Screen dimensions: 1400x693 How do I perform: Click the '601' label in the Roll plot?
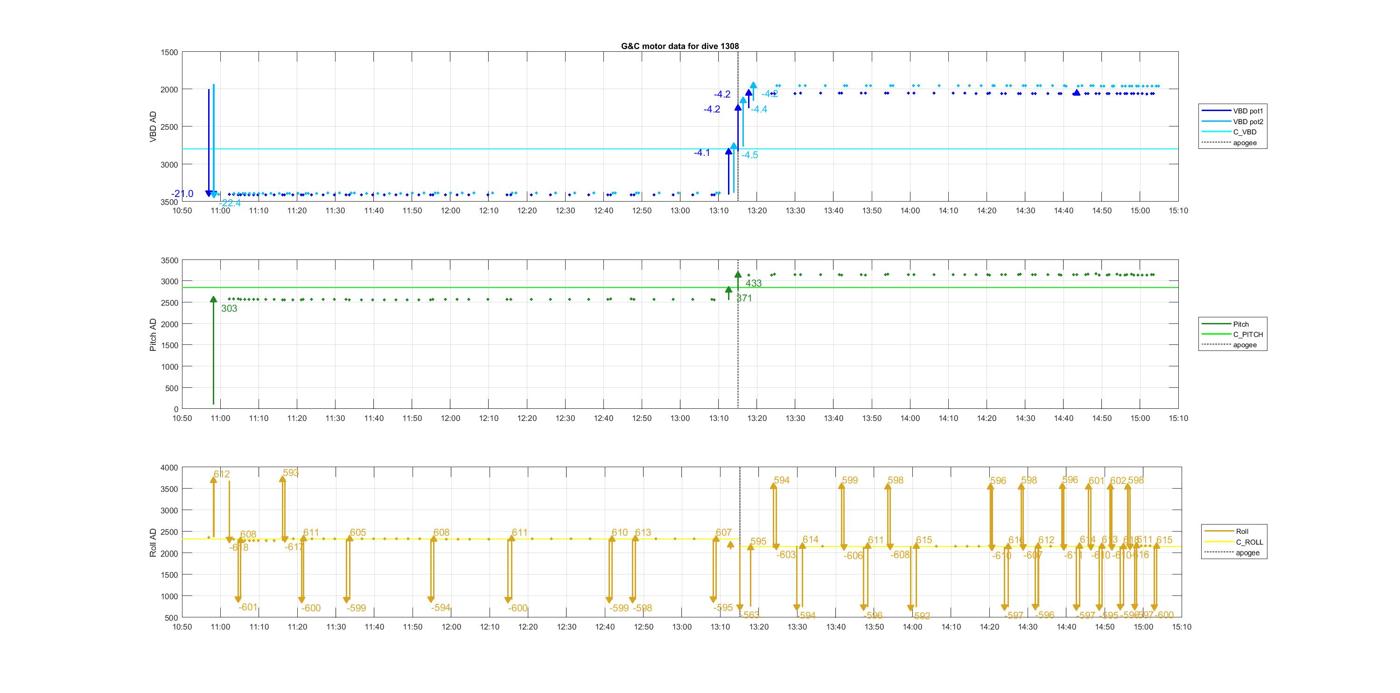tap(1097, 481)
